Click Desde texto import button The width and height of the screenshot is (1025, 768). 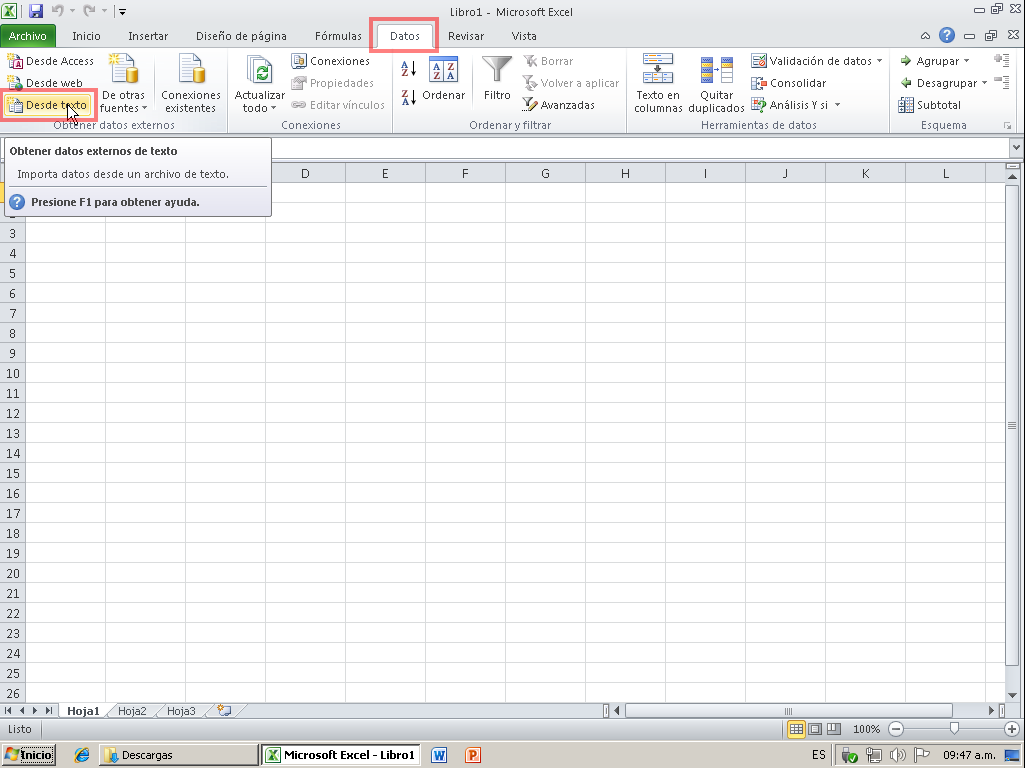[x=47, y=105]
